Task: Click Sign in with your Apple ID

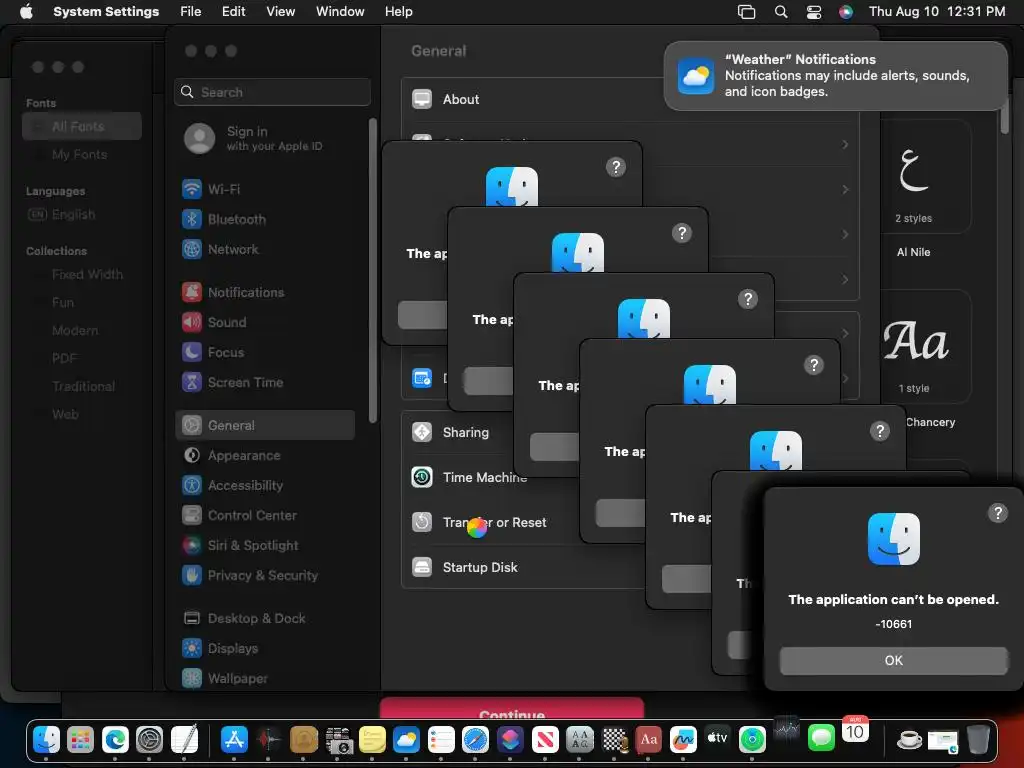Action: coord(264,138)
